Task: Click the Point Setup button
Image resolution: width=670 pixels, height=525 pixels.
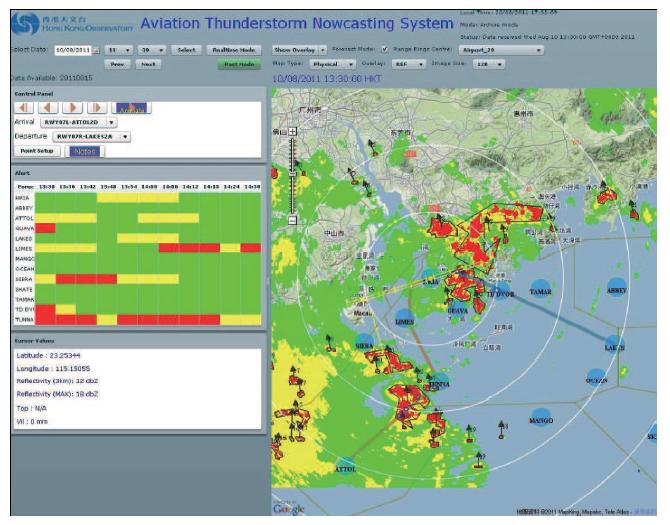Action: pyautogui.click(x=38, y=150)
